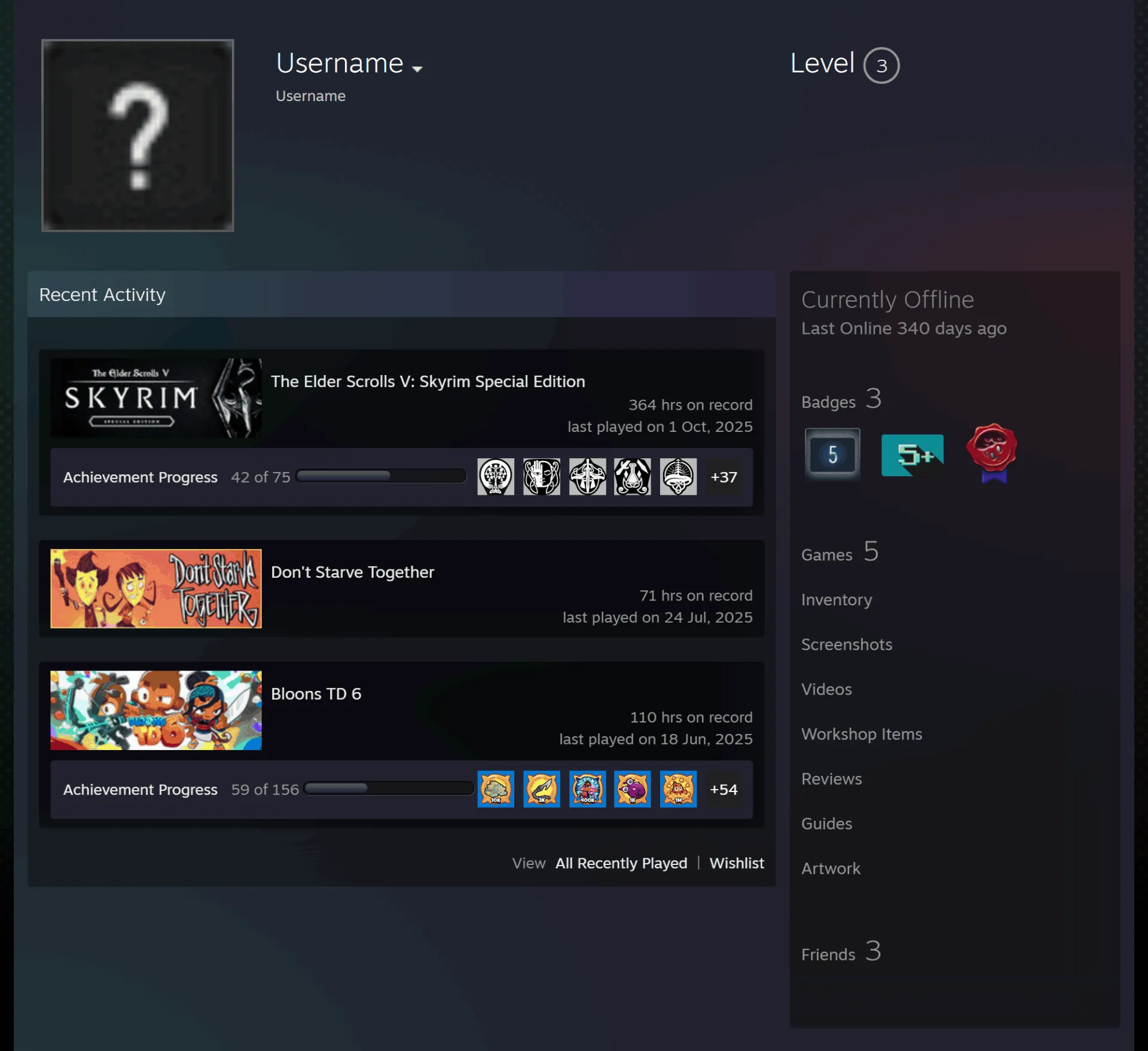Image resolution: width=1148 pixels, height=1051 pixels.
Task: Open the Reviews link
Action: tap(832, 779)
